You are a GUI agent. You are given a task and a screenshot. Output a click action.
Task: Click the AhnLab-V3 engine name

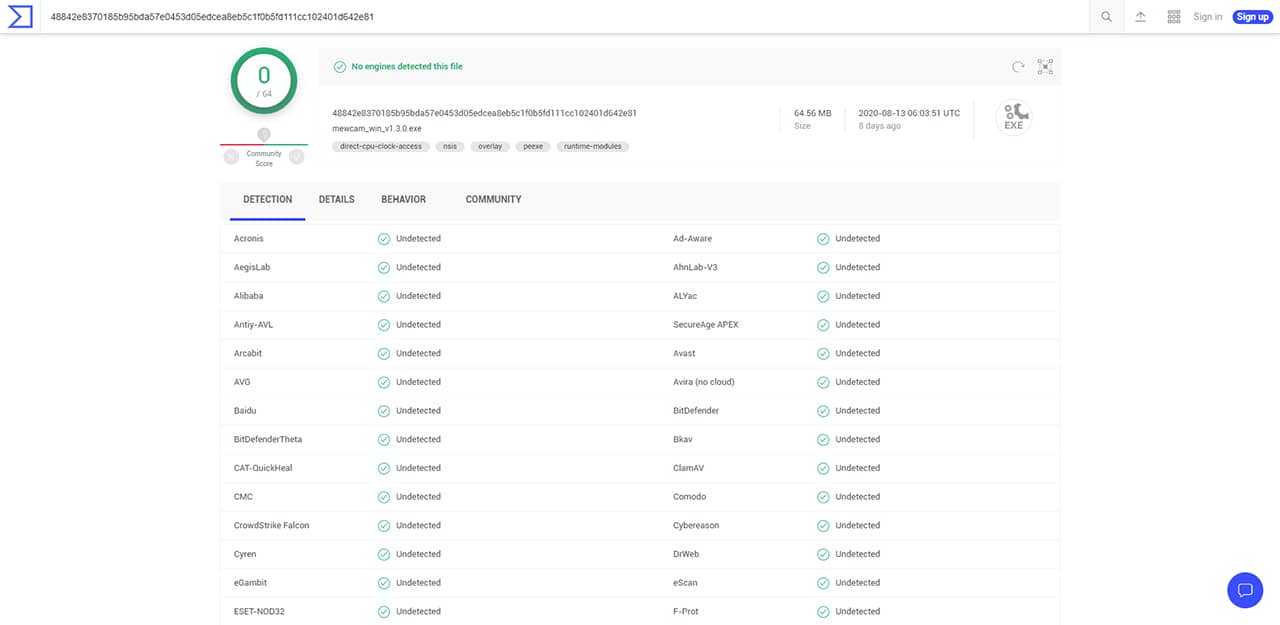(x=695, y=268)
